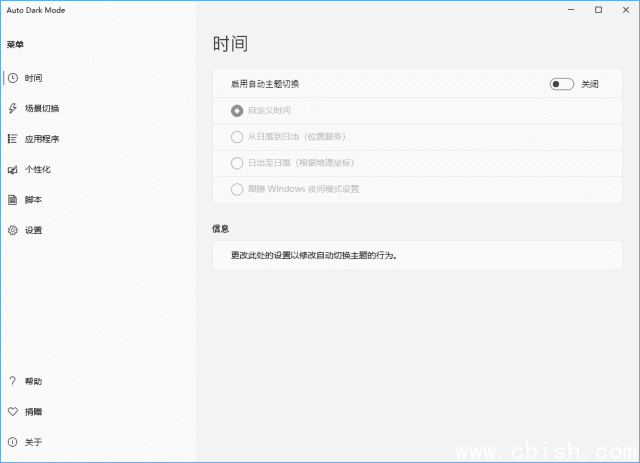Viewport: 640px width, 463px height.
Task: Click the 关于 info icon
Action: coord(12,442)
